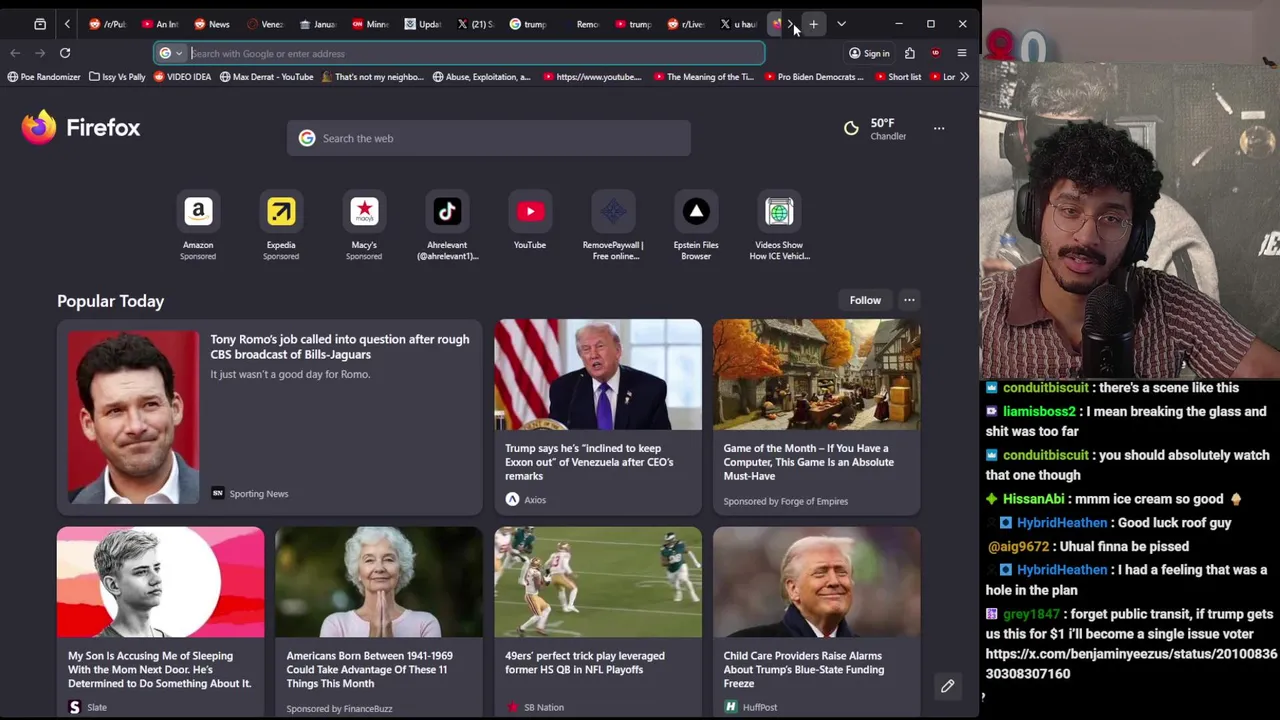The height and width of the screenshot is (720, 1280).
Task: Switch to the /r/Pul Reddit tab
Action: pos(108,24)
